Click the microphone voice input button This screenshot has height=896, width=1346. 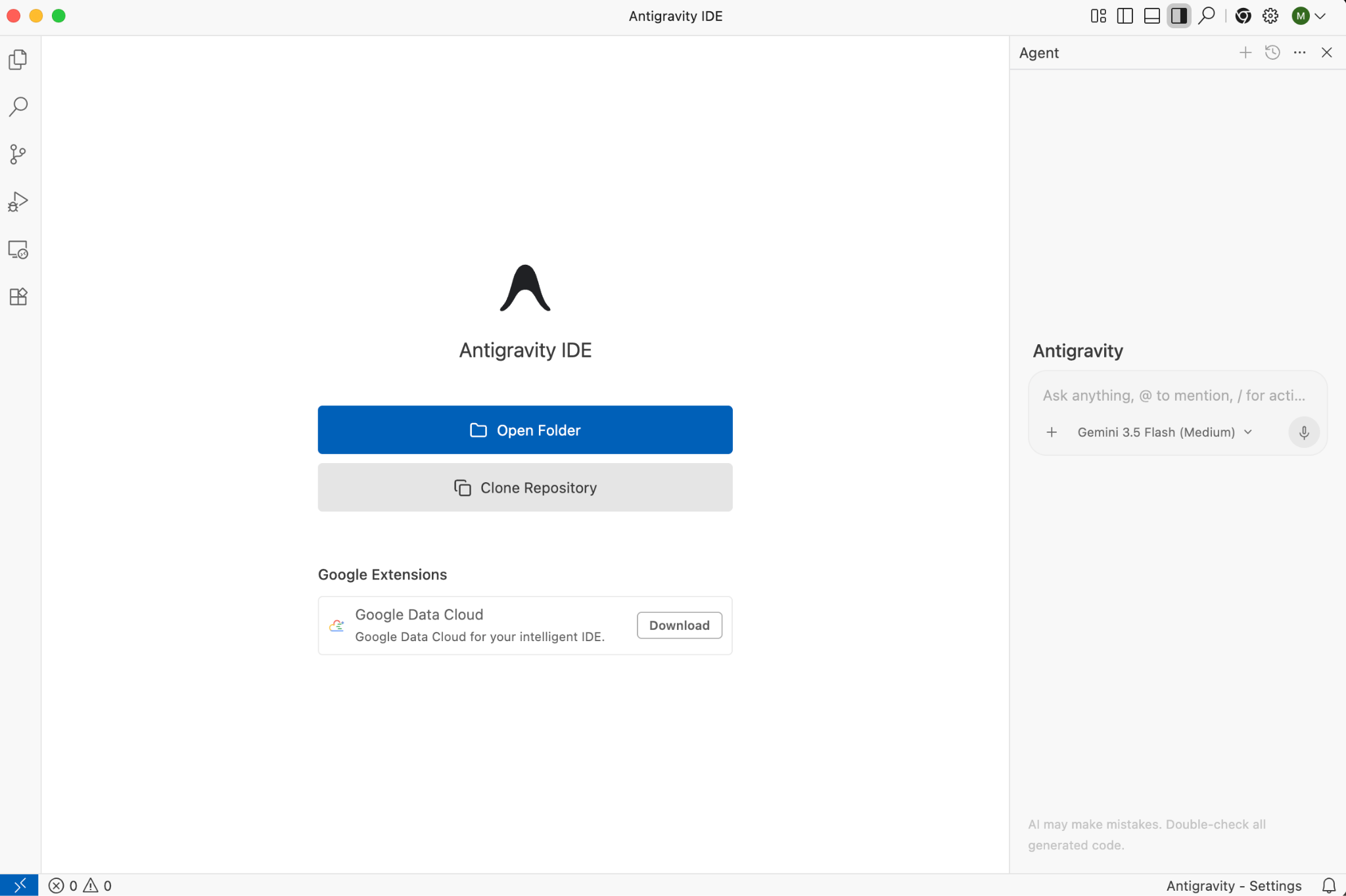[1304, 432]
